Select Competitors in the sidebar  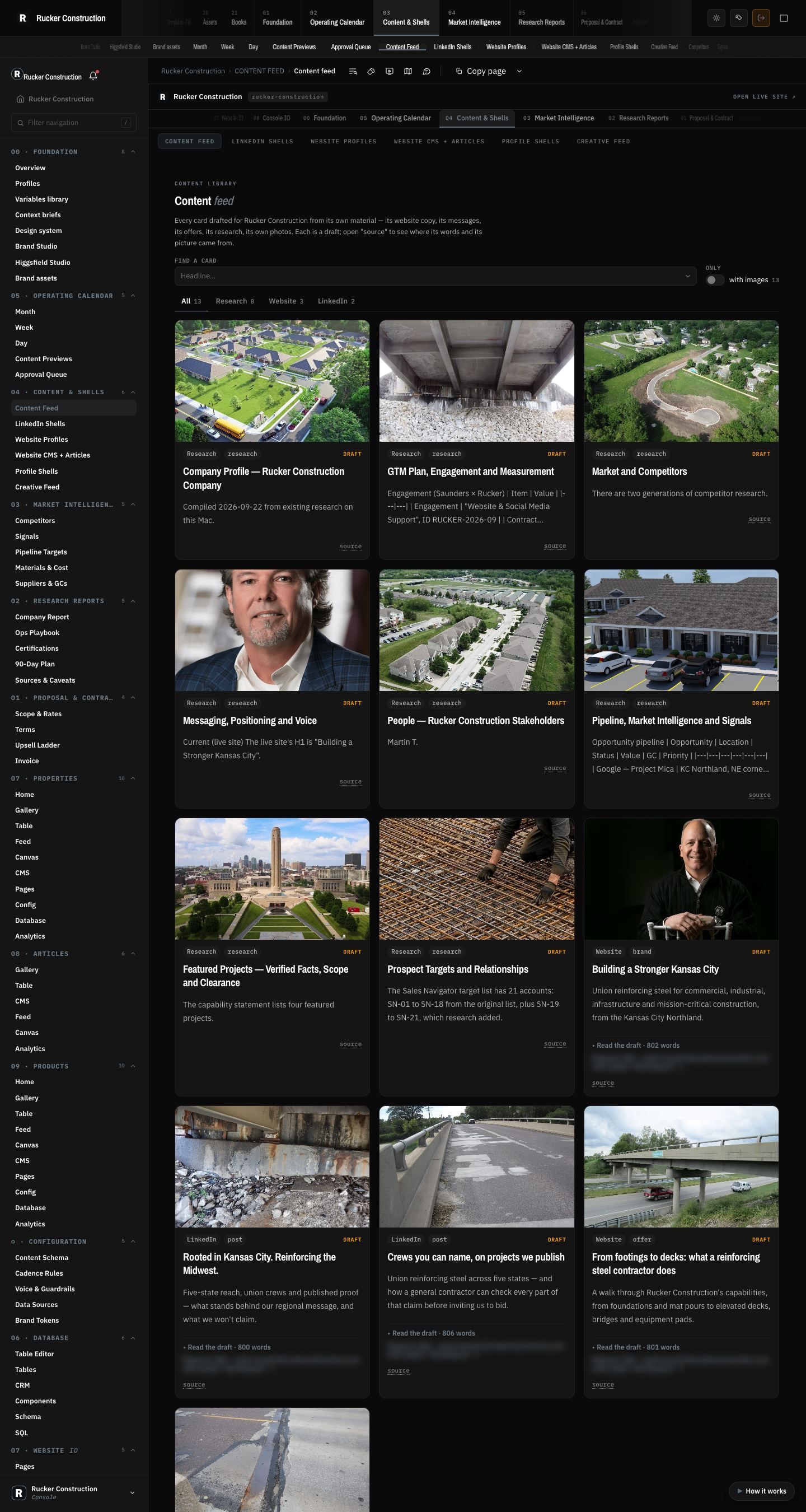click(x=35, y=521)
